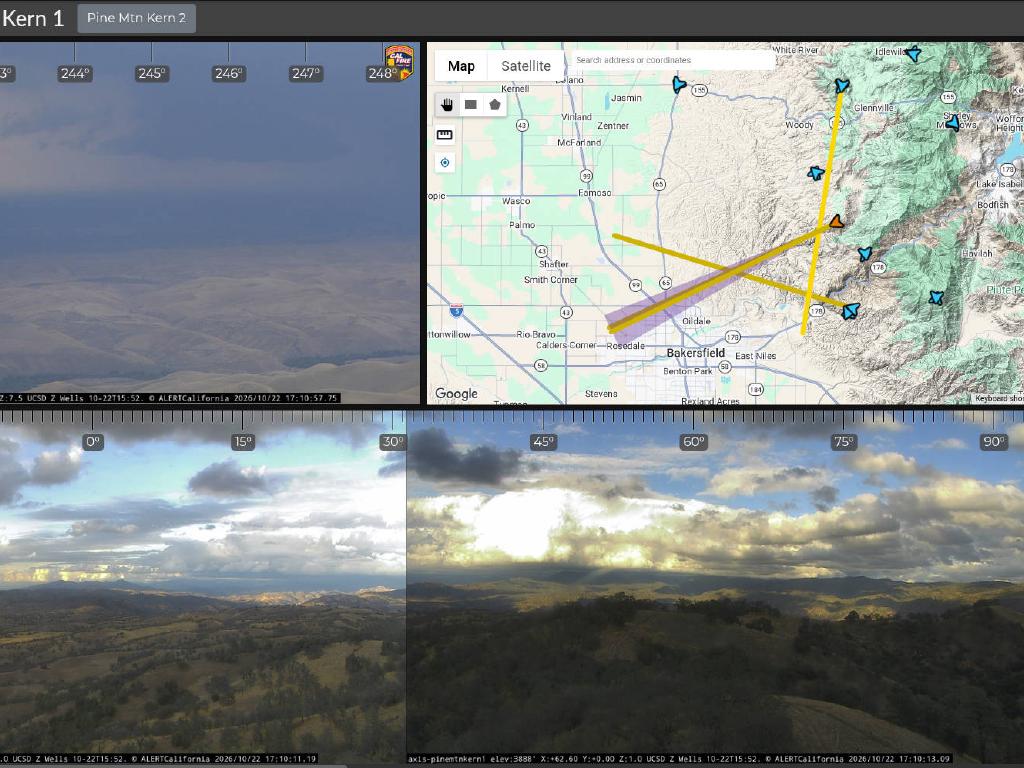1024x768 pixels.
Task: Click the 244° compass marker
Action: tap(75, 74)
